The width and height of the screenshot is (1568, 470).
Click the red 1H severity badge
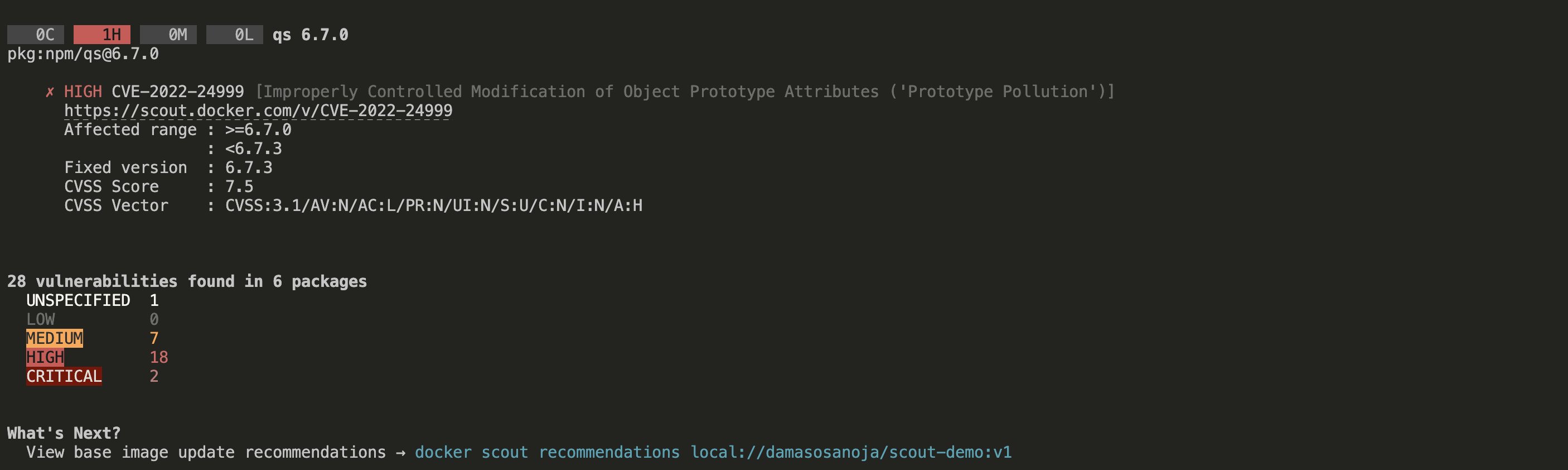102,35
